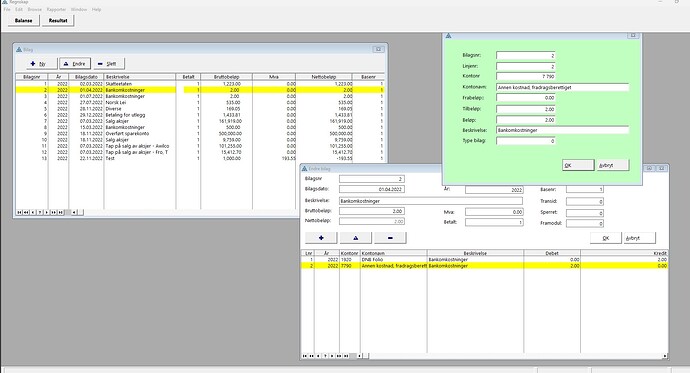Click the question mark locator in Bilag navigator
Image resolution: width=690 pixels, height=373 pixels.
(x=40, y=212)
